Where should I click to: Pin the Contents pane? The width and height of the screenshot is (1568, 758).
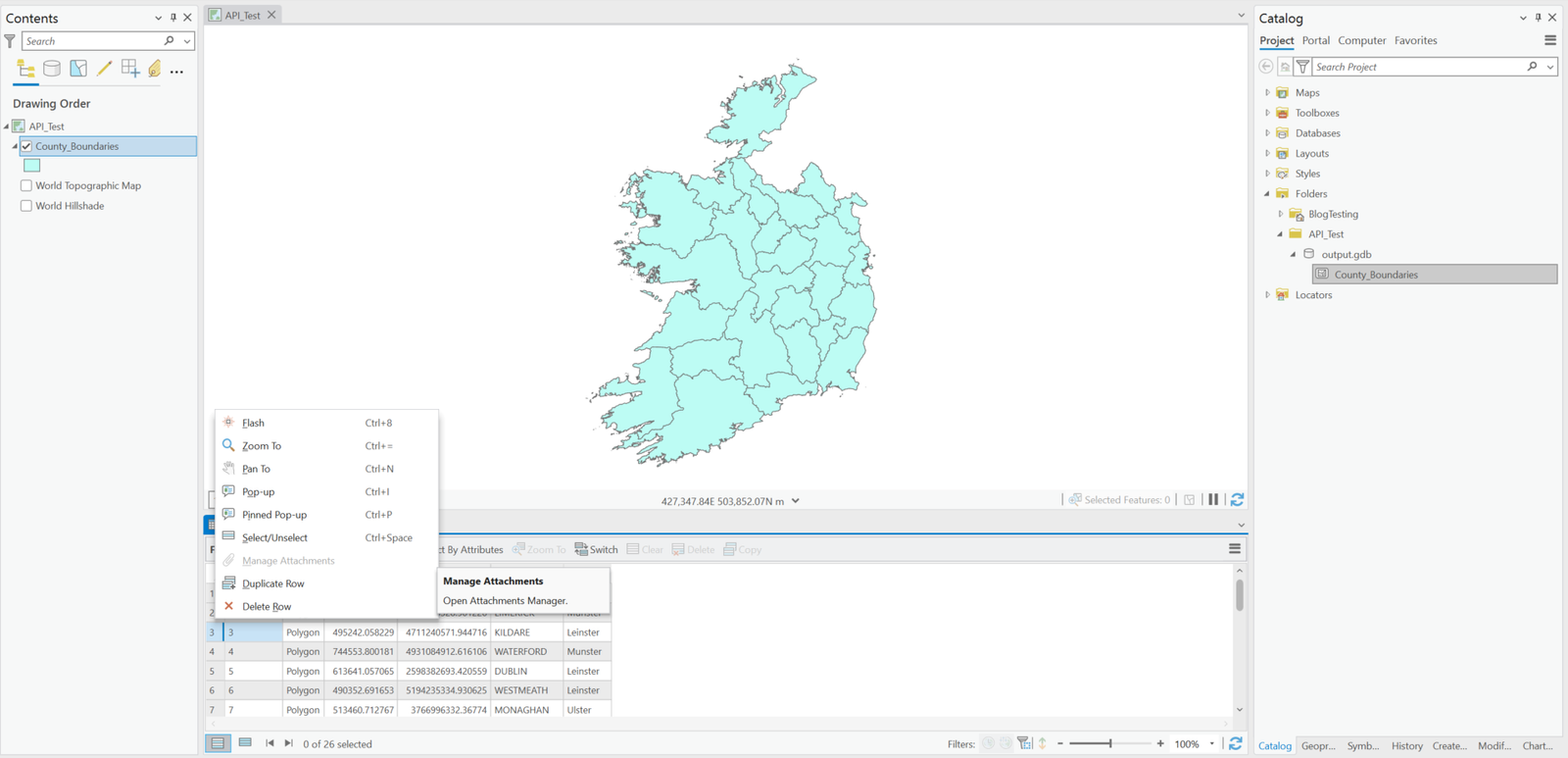[x=173, y=18]
